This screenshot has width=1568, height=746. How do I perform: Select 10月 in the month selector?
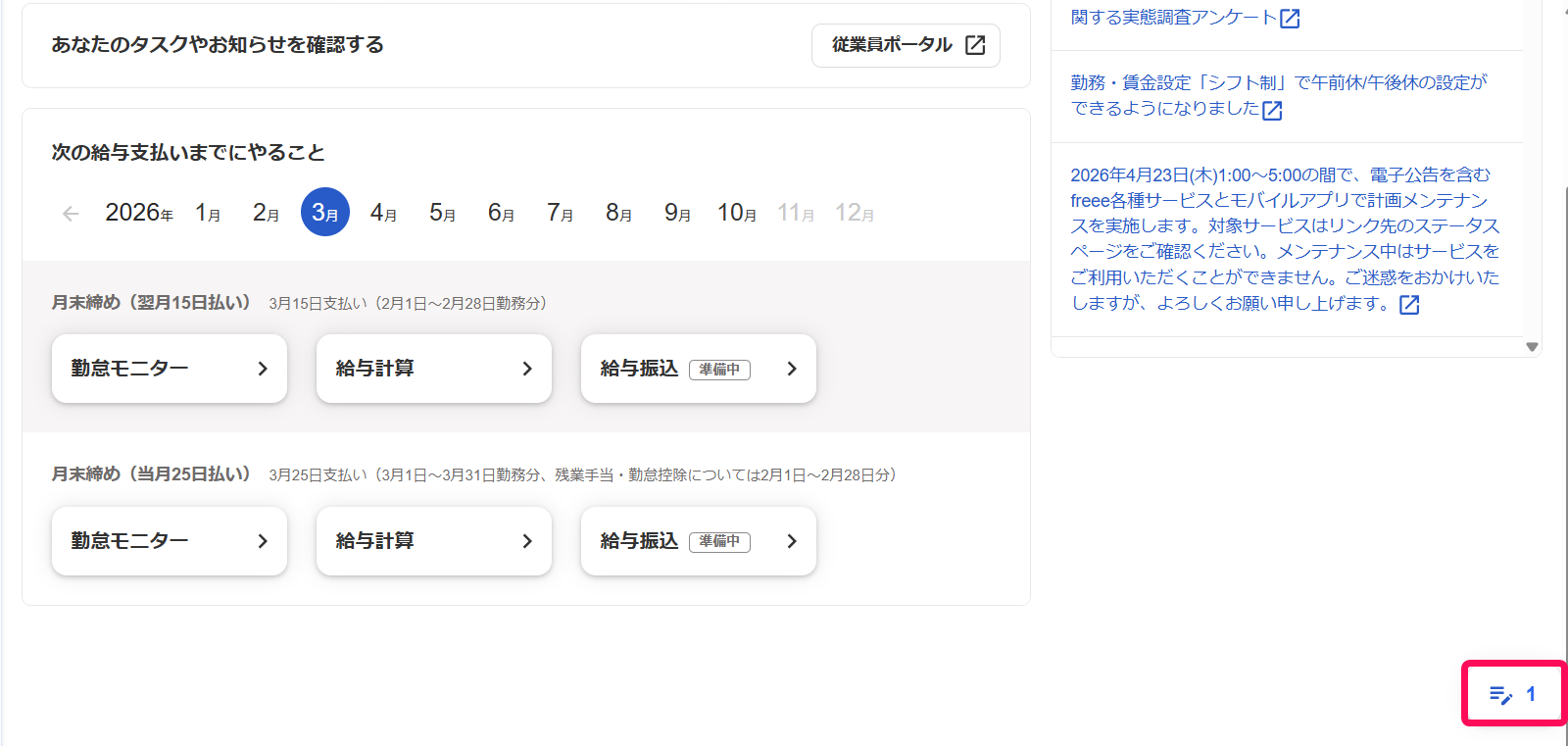737,213
